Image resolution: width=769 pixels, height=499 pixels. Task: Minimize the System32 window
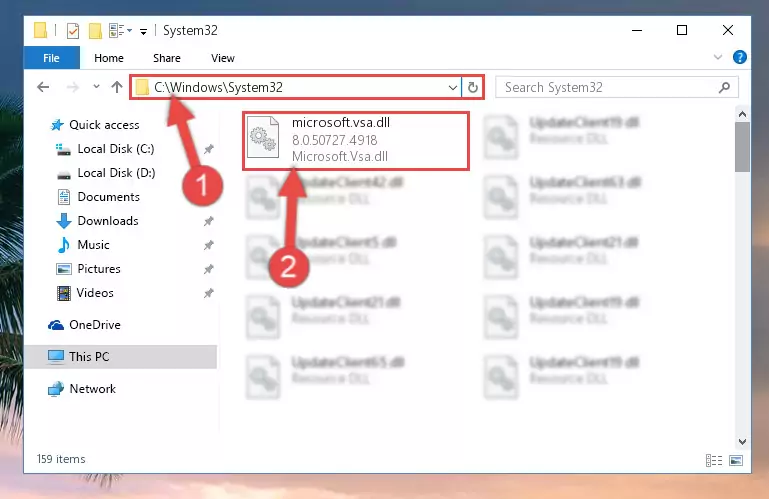coord(637,30)
